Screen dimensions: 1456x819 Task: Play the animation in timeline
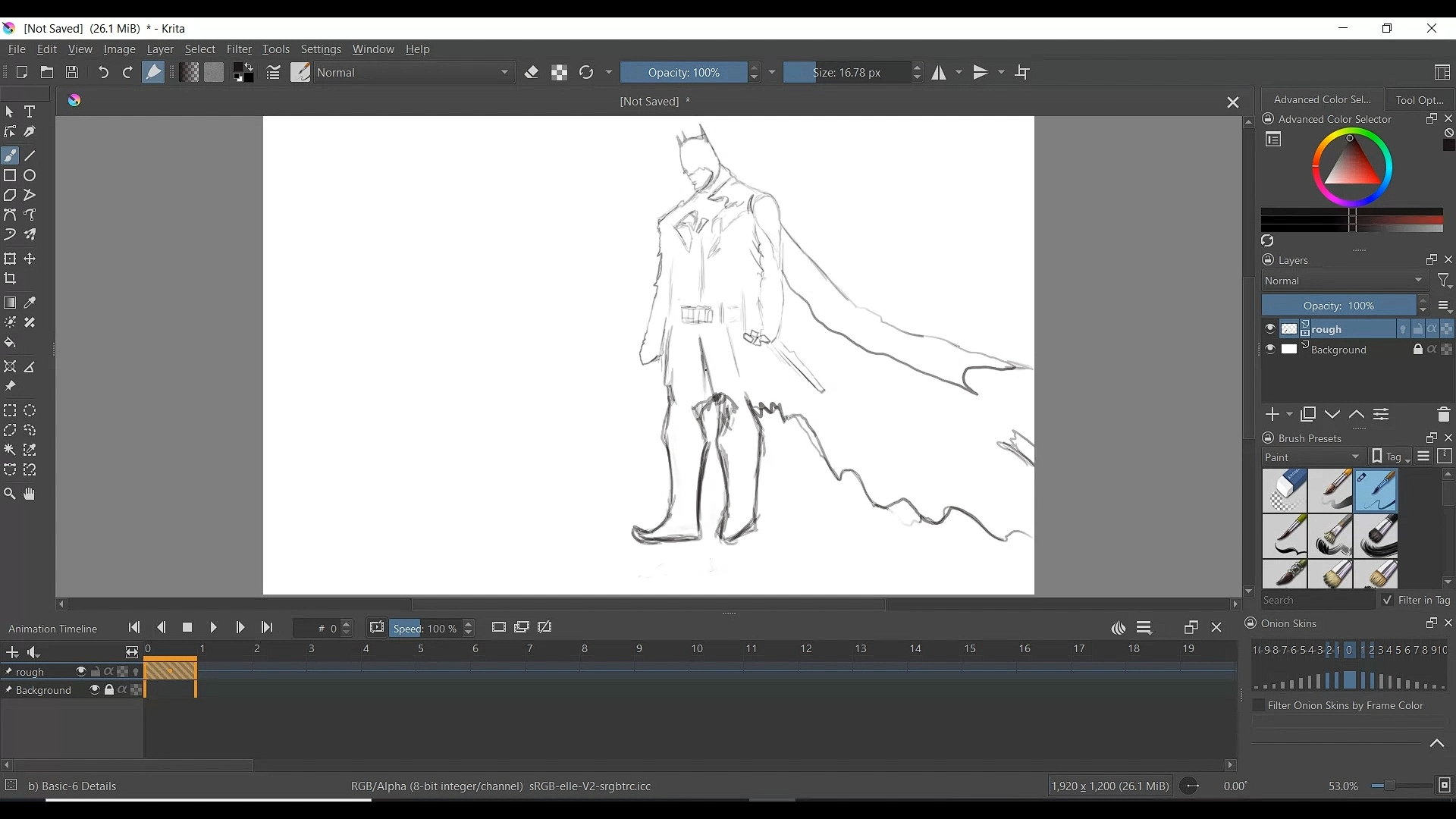click(x=214, y=629)
